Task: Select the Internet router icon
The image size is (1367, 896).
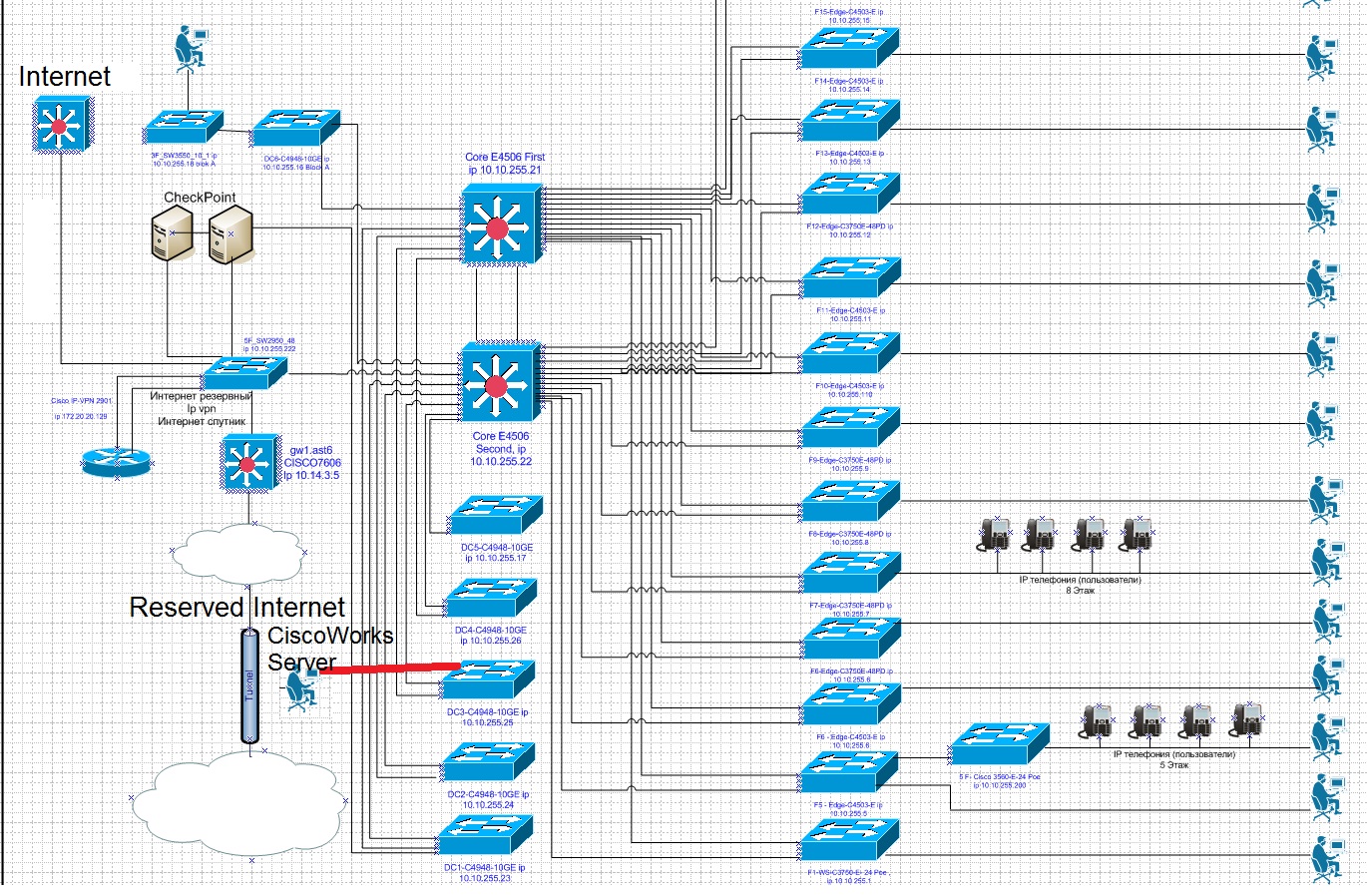Action: pos(62,125)
